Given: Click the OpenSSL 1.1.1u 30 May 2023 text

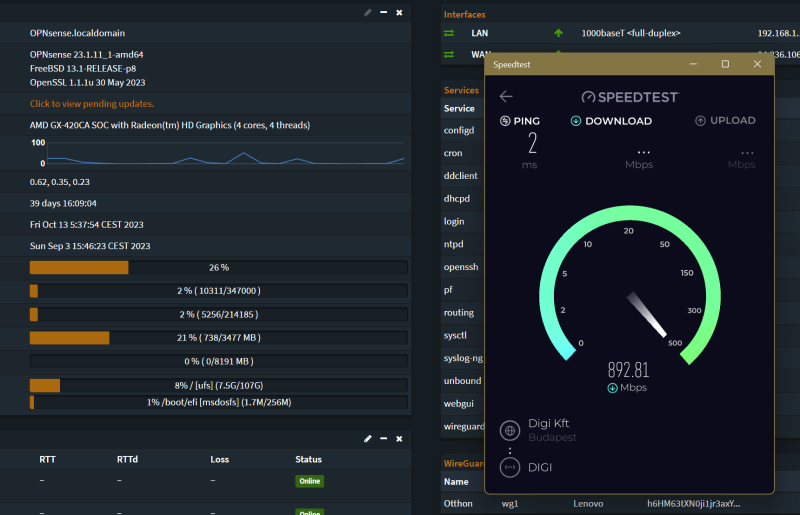Looking at the screenshot, I should [x=87, y=82].
